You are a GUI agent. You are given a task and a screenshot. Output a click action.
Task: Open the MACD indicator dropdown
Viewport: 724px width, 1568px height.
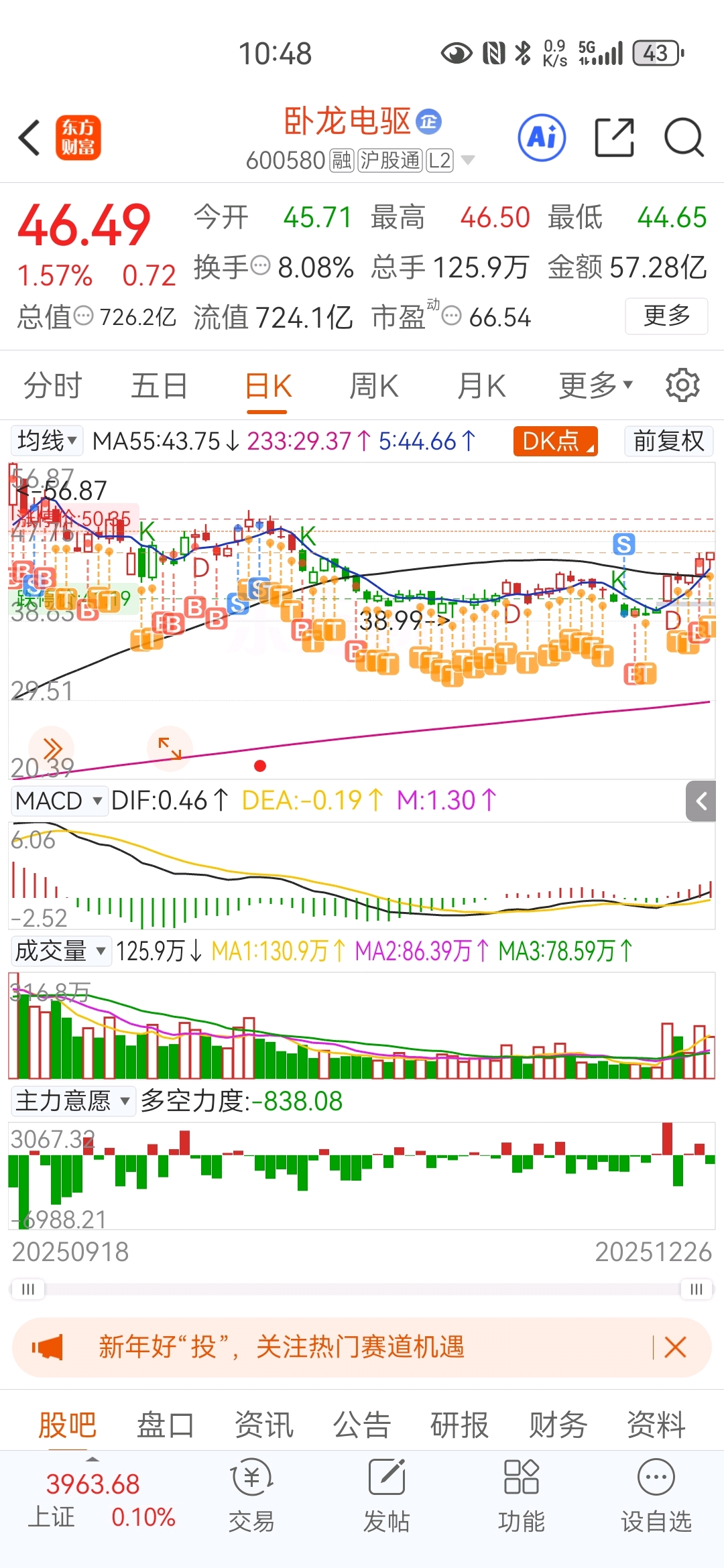point(59,801)
